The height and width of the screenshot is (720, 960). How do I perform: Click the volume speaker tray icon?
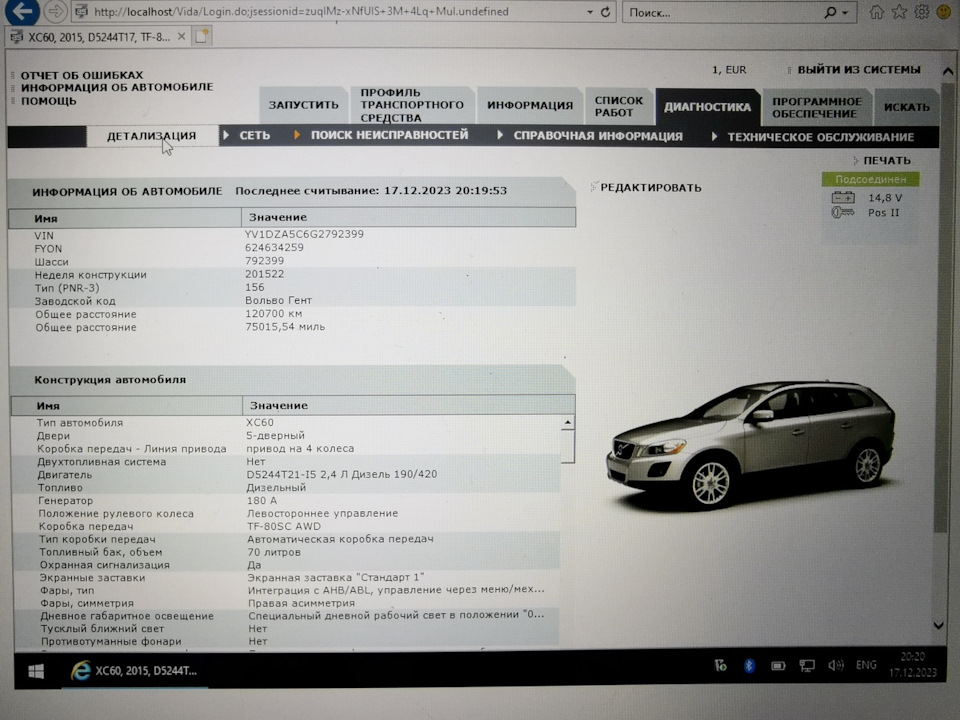pyautogui.click(x=836, y=665)
